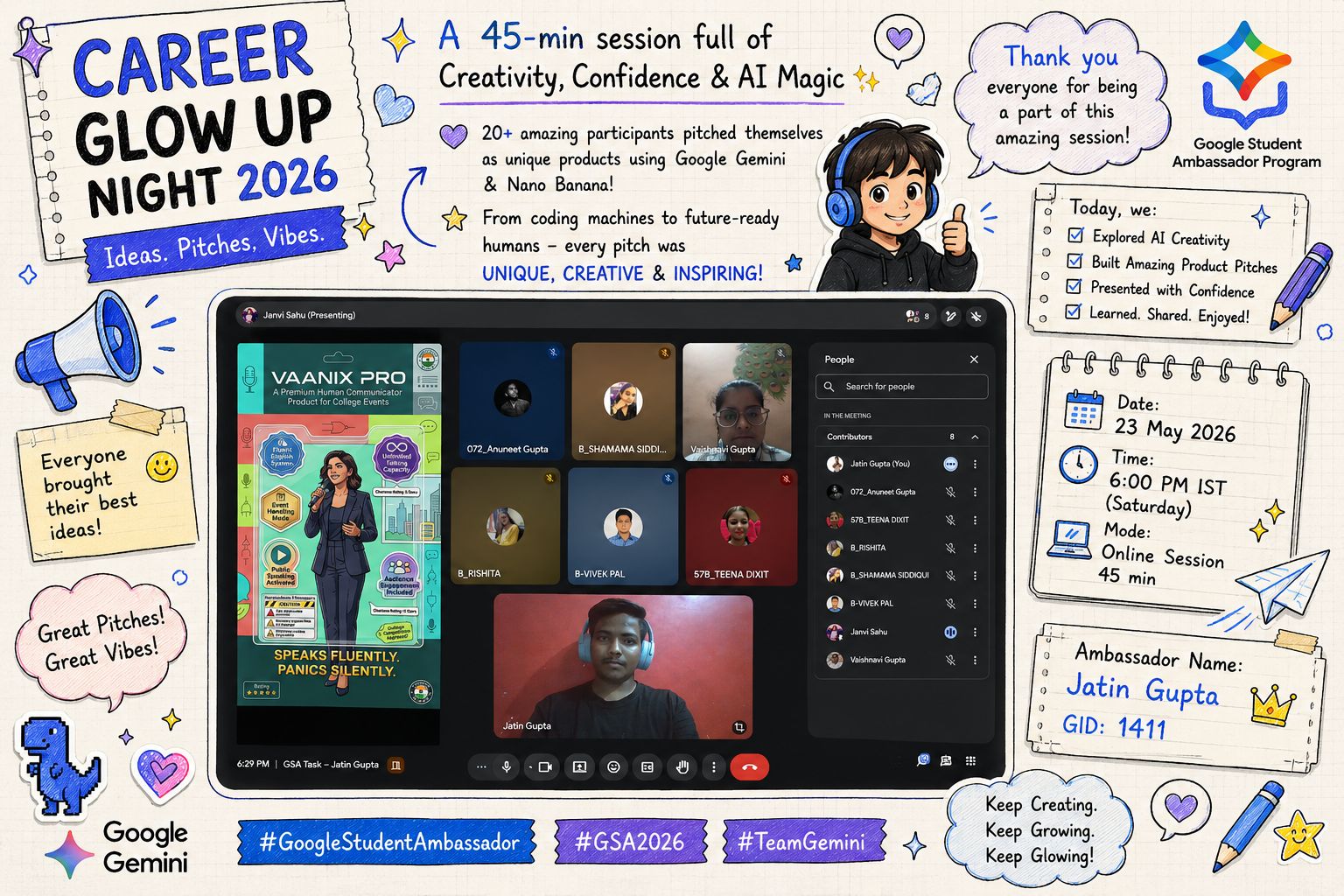Select Vaishnavi Gupta in the People list
The height and width of the screenshot is (896, 1344).
point(903,660)
